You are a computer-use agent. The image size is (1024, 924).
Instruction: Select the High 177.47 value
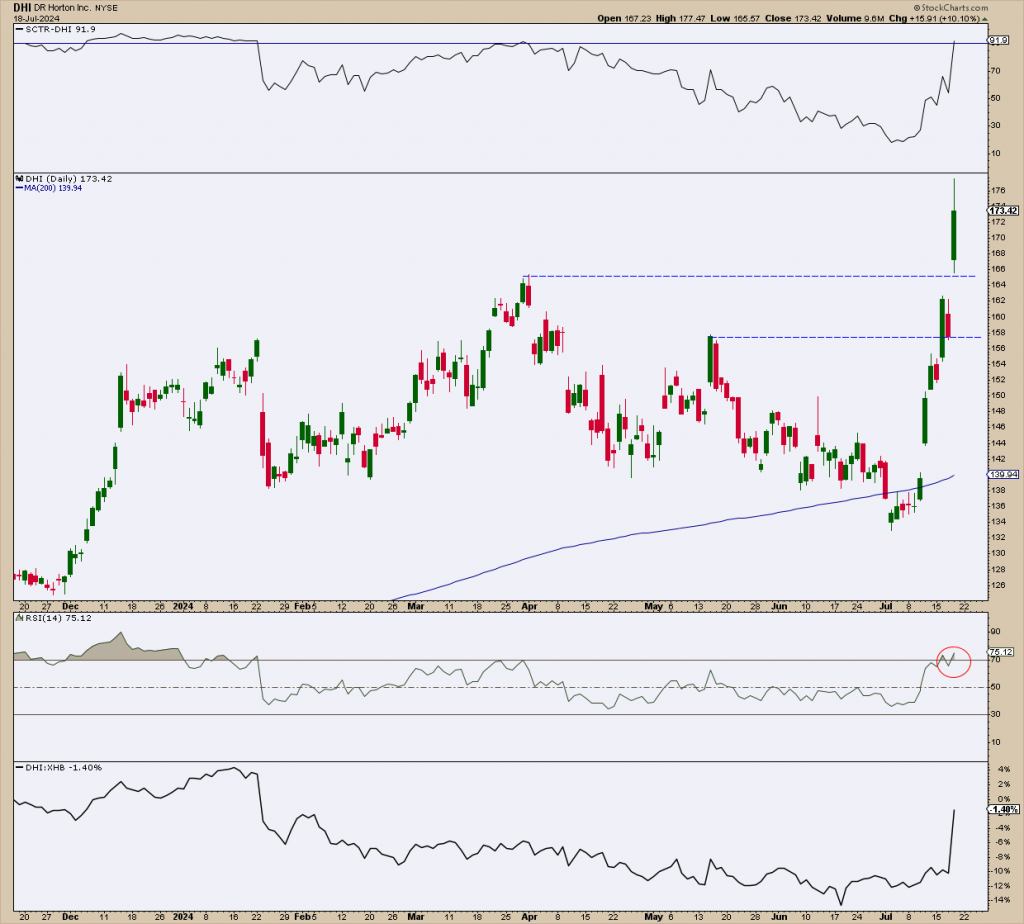point(680,18)
